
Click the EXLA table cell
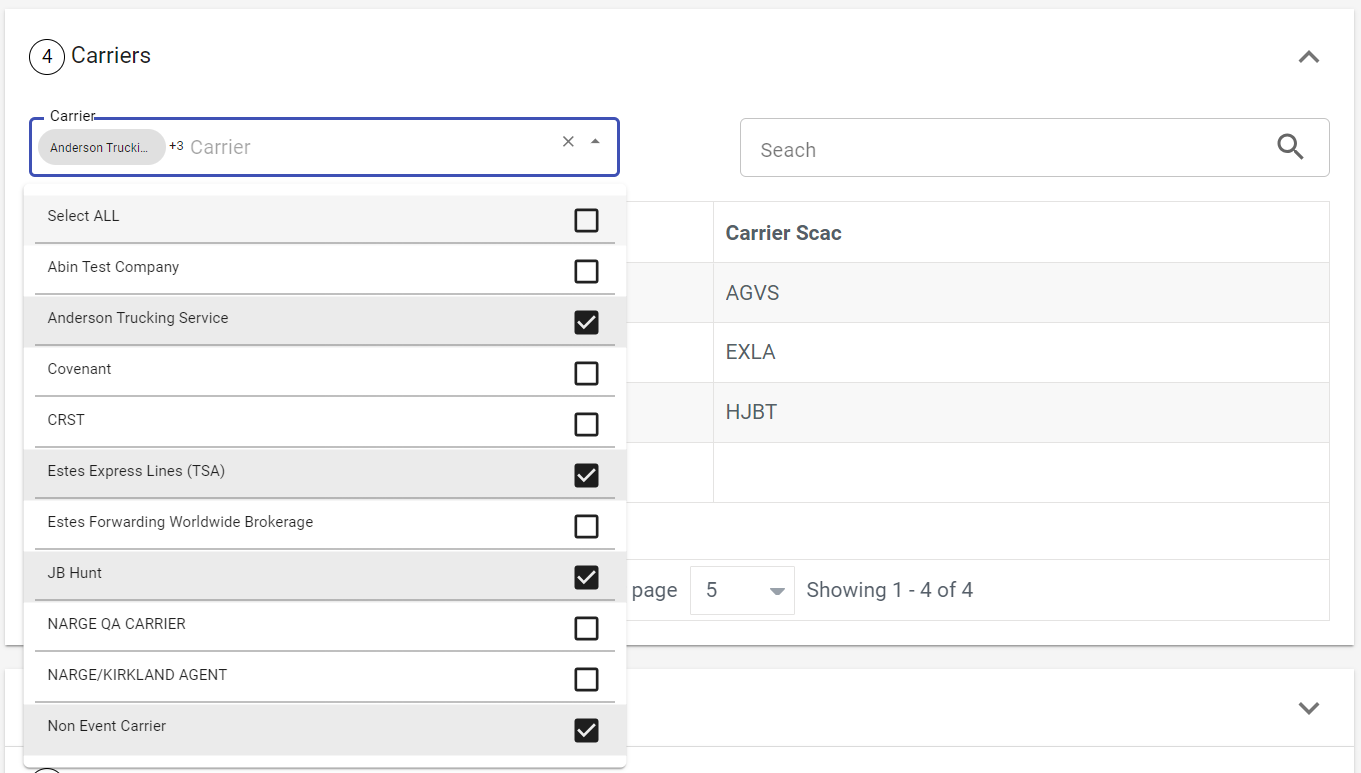[1021, 352]
